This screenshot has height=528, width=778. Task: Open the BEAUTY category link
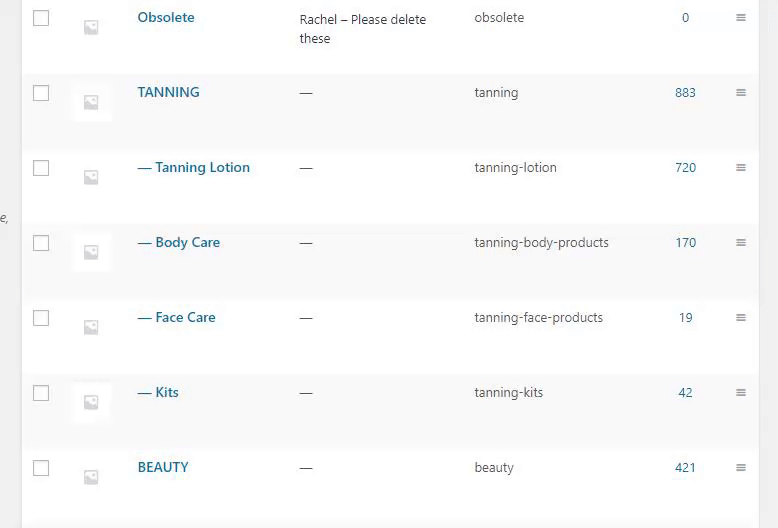pyautogui.click(x=163, y=468)
